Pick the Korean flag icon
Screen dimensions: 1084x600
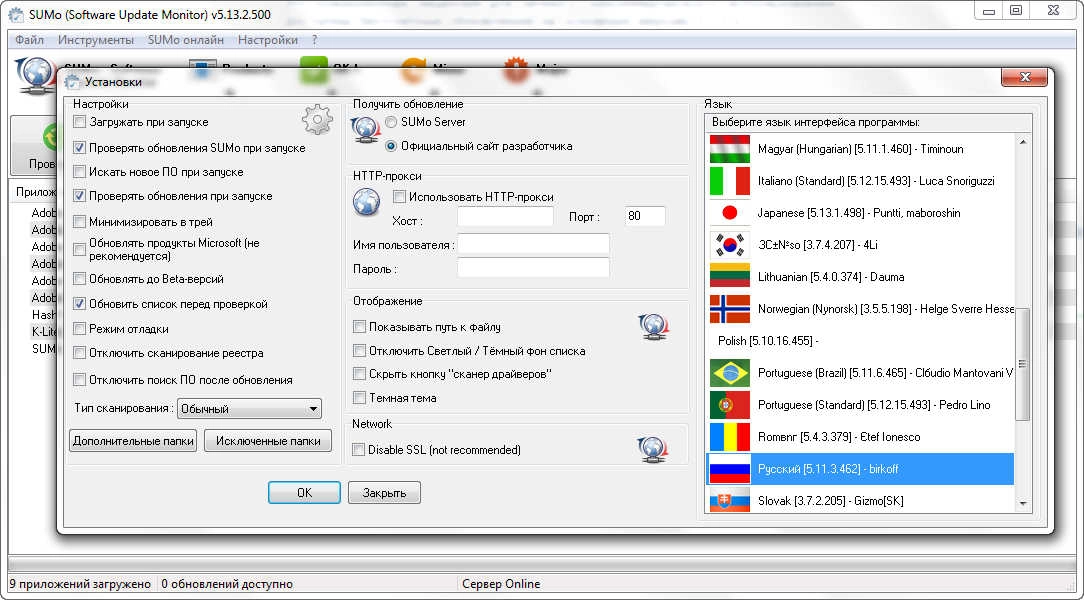click(x=729, y=245)
